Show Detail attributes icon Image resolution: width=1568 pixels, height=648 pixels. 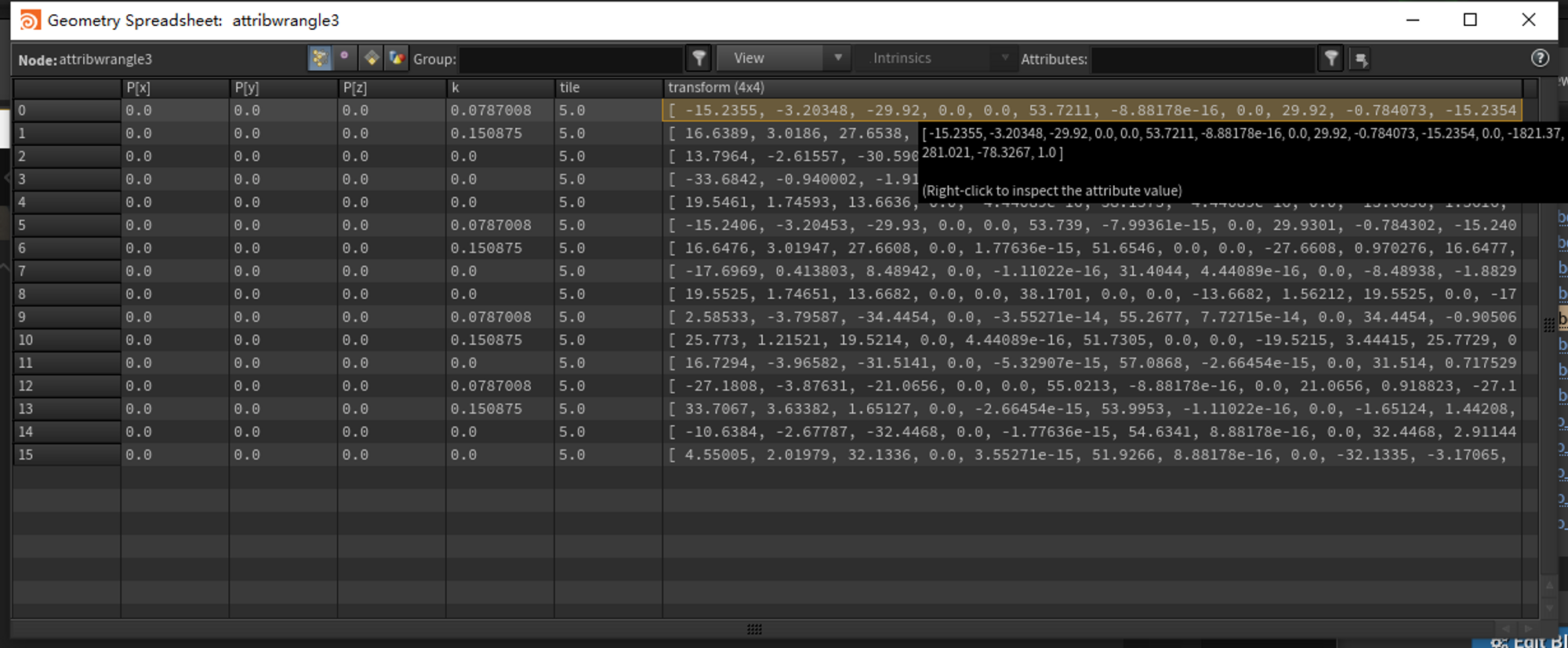[x=397, y=59]
